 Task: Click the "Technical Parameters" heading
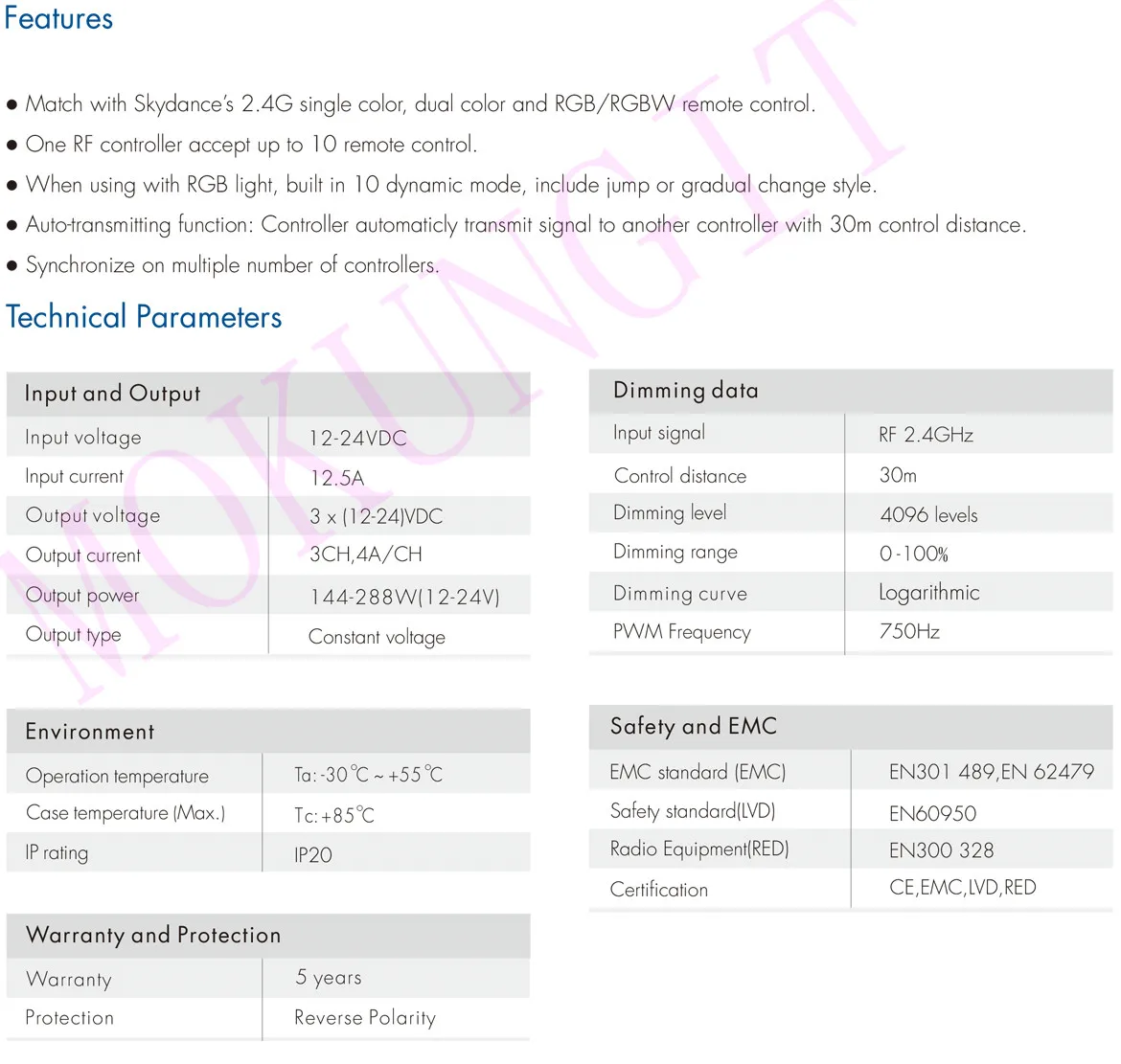[x=144, y=317]
